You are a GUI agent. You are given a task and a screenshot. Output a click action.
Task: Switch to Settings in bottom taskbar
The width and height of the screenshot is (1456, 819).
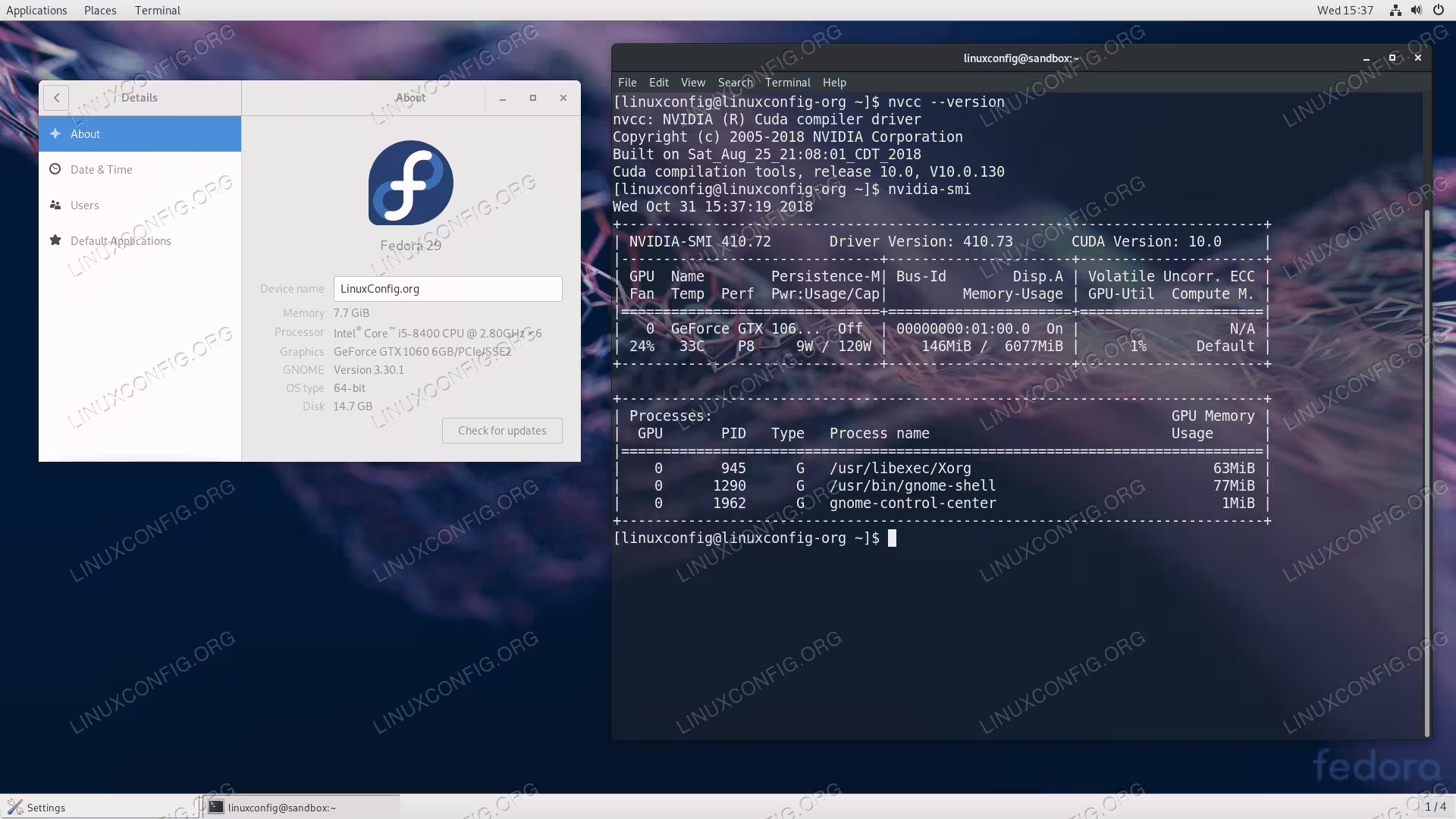tap(100, 807)
